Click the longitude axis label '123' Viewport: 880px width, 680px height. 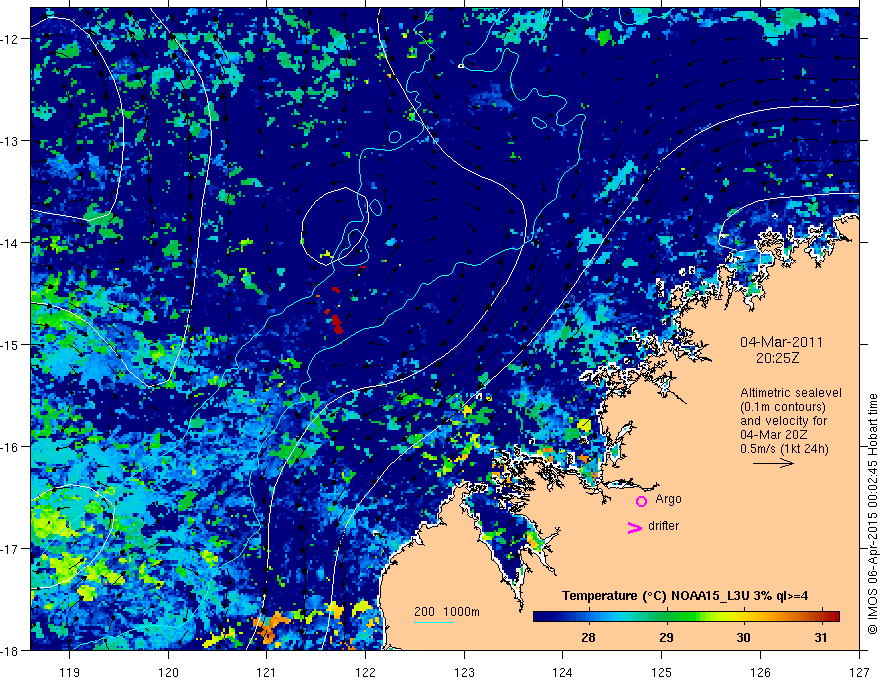point(464,672)
